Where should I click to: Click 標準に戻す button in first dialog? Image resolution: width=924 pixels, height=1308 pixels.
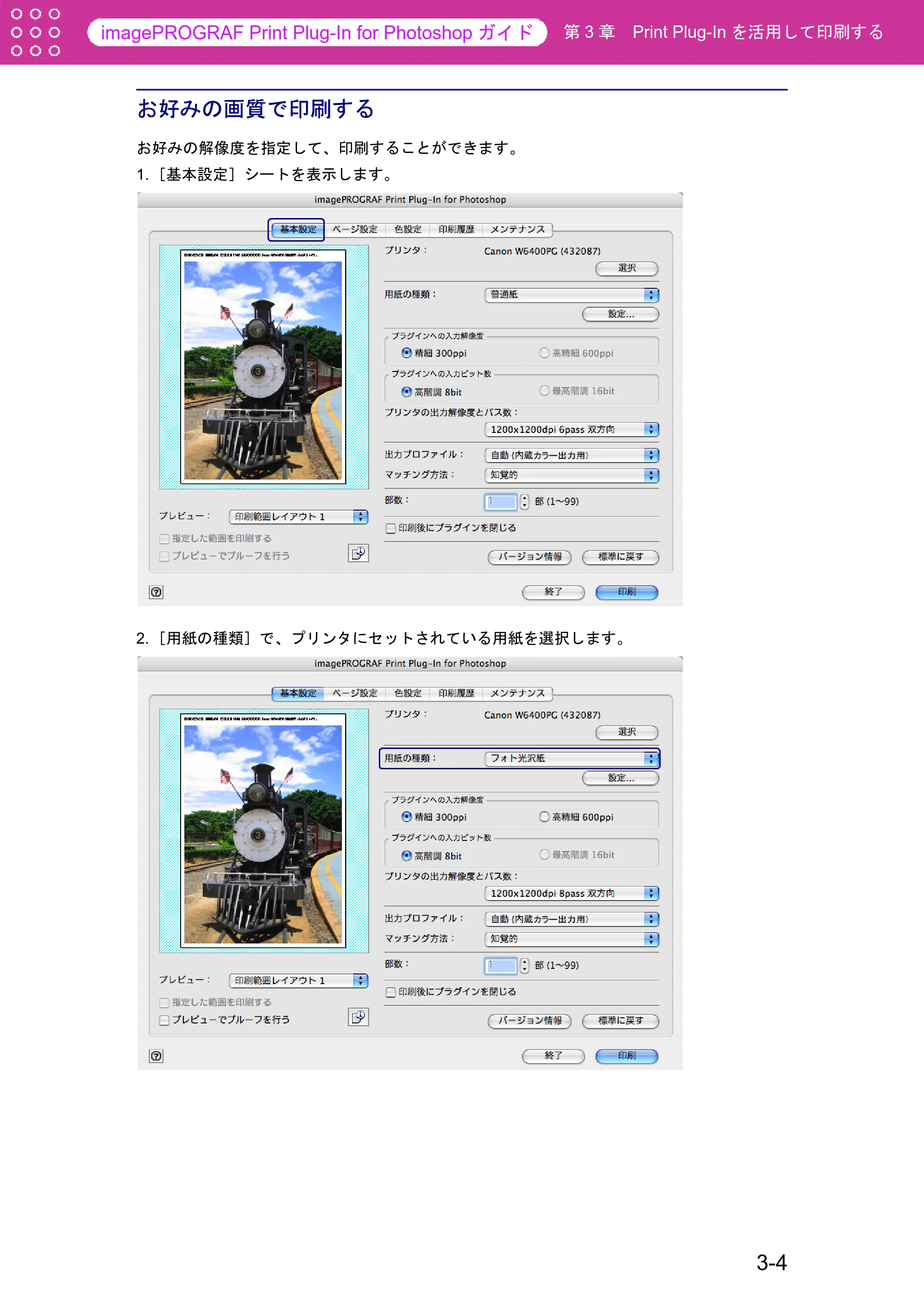[x=620, y=557]
